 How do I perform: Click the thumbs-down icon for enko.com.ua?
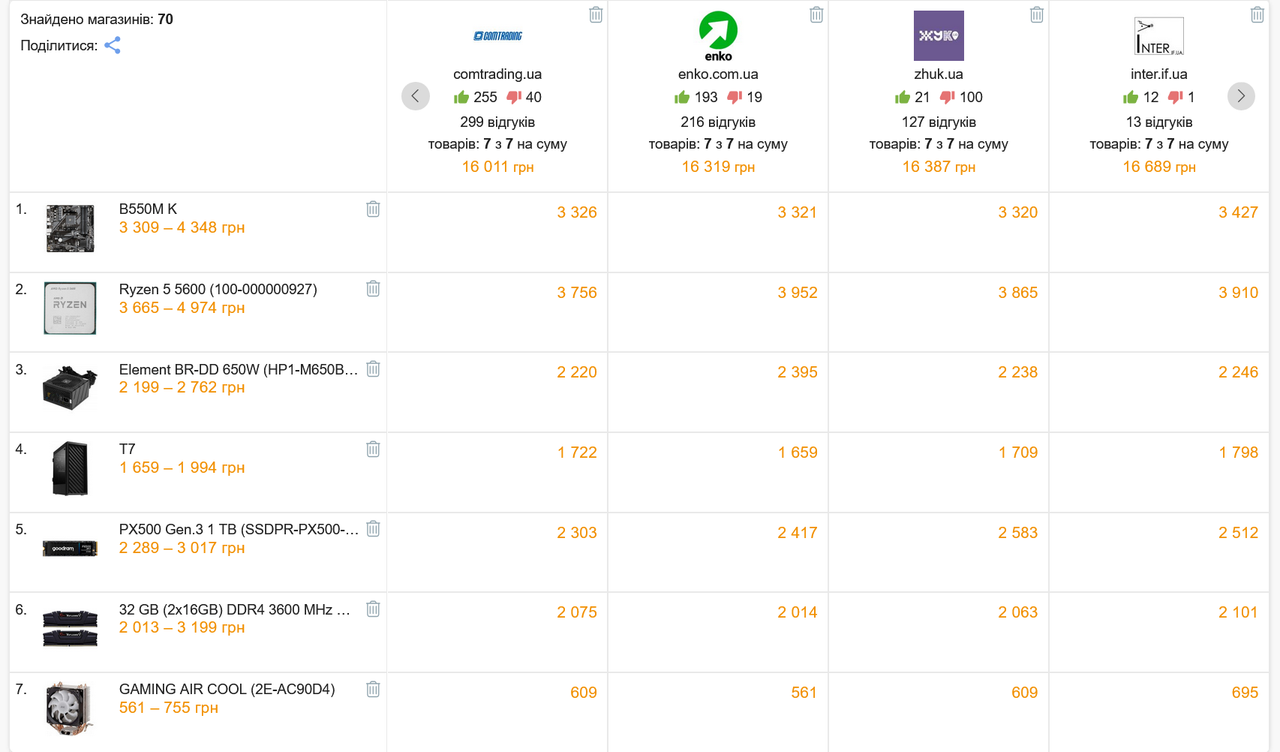coord(734,97)
